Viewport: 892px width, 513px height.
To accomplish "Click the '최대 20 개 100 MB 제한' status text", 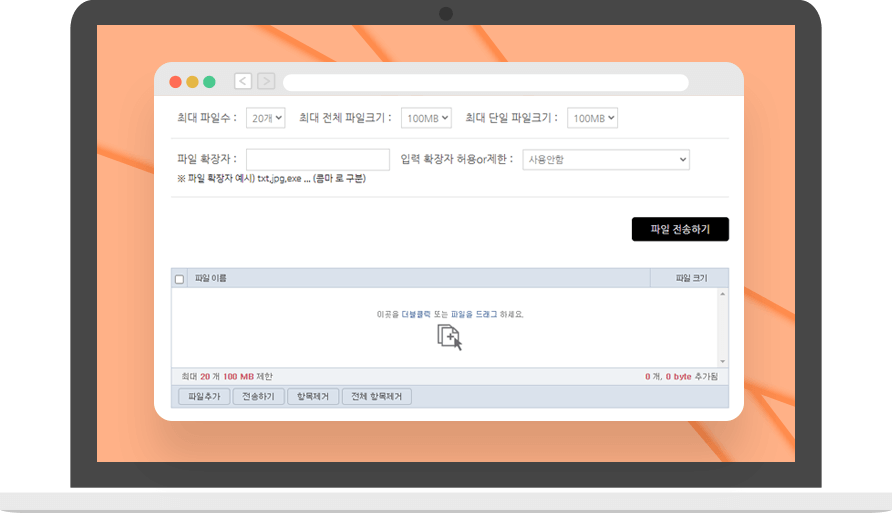I will click(x=227, y=377).
